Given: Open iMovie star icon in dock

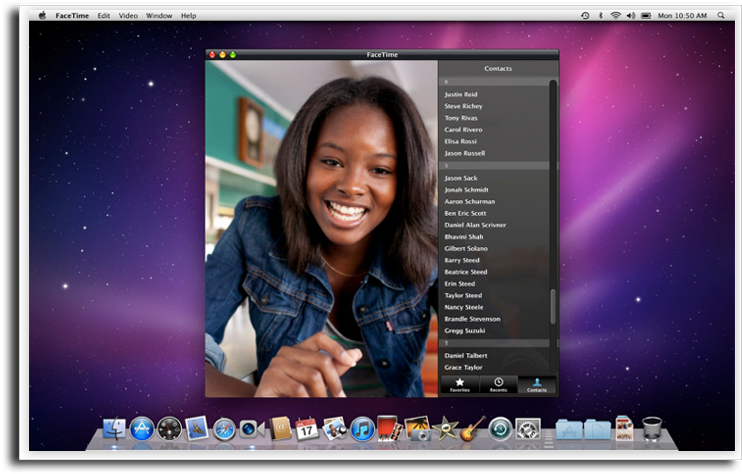Looking at the screenshot, I should point(445,429).
